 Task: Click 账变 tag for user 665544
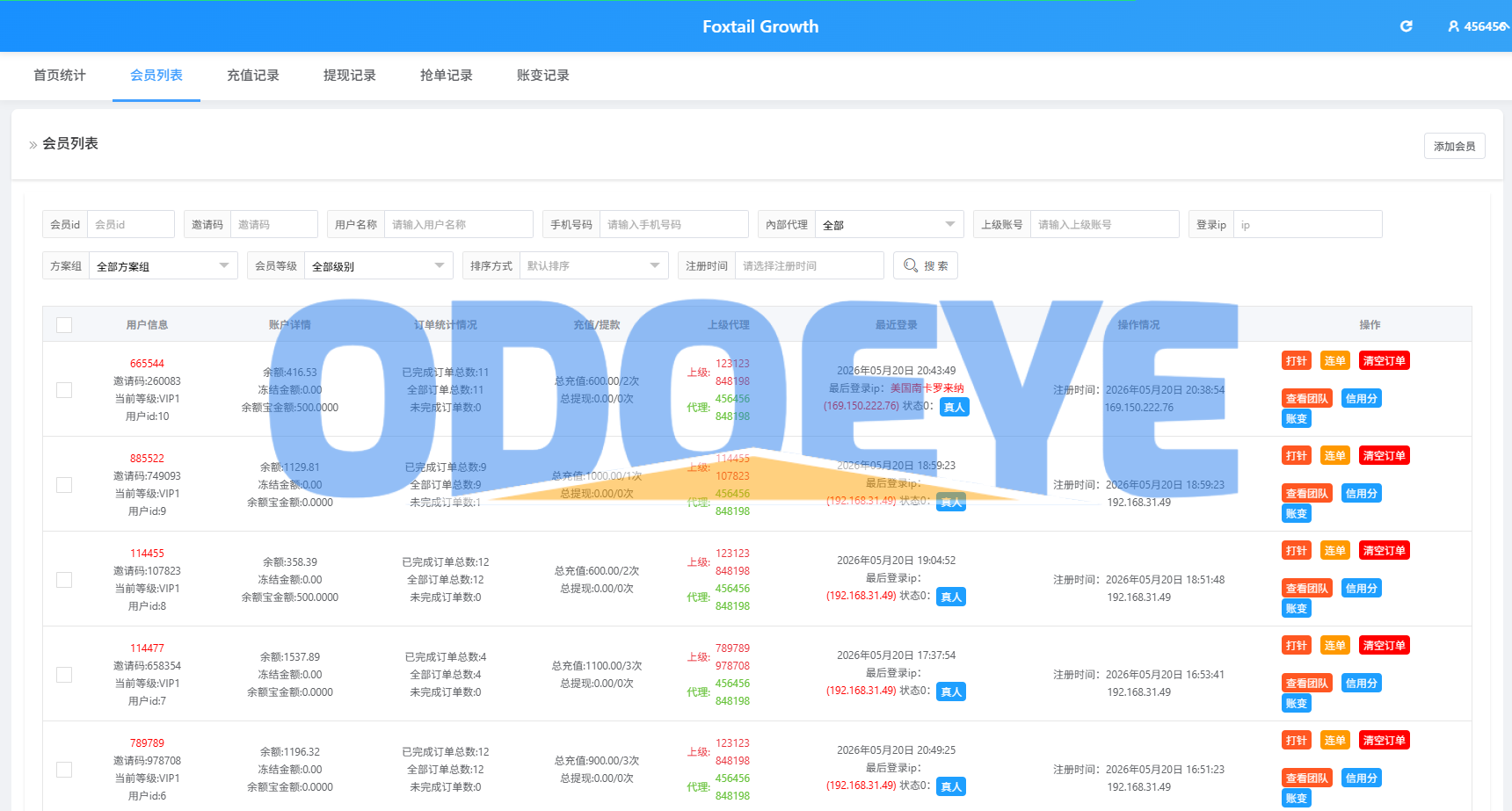(1296, 419)
